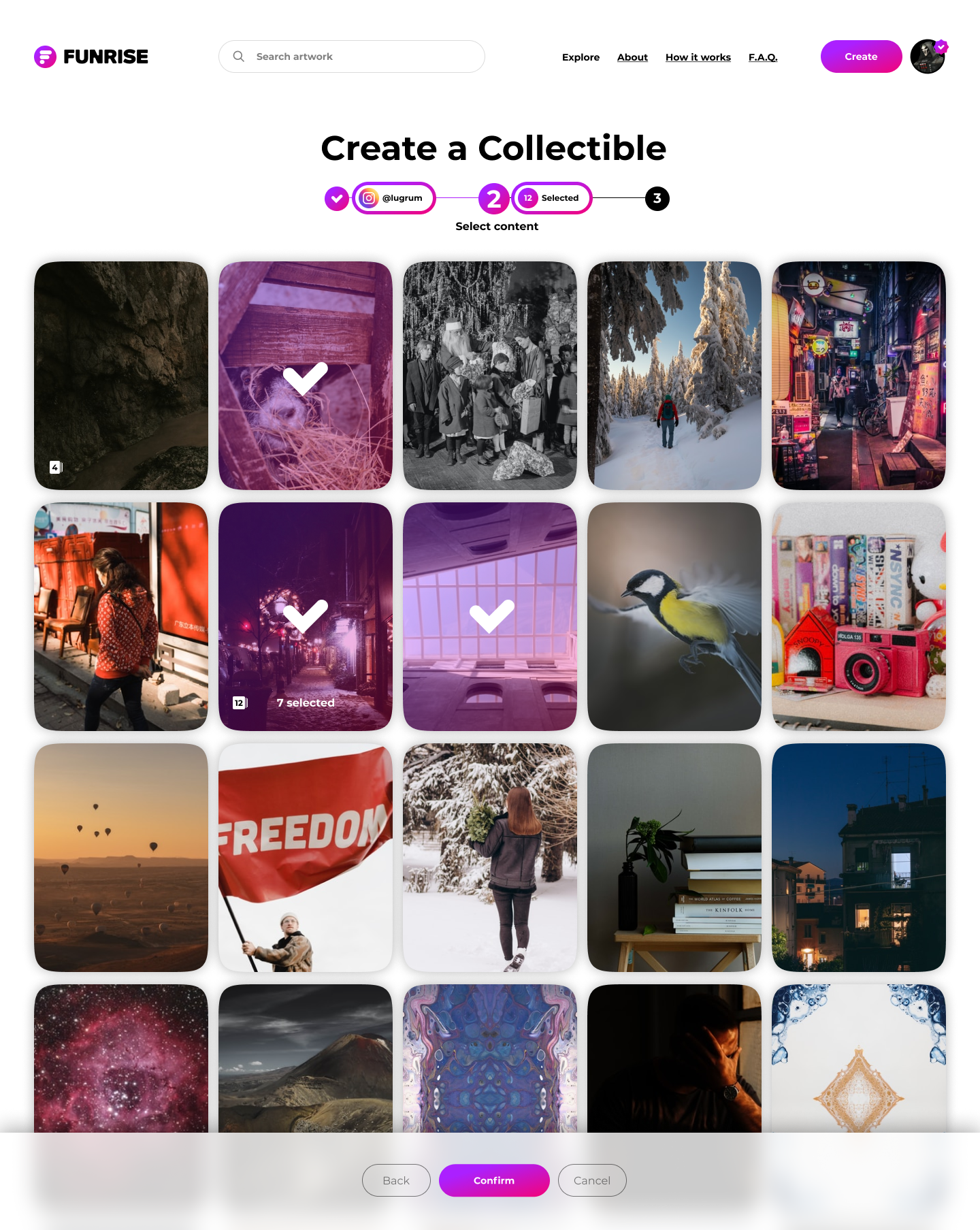
Task: Click the 12-image album icon on night street photo
Action: point(240,702)
